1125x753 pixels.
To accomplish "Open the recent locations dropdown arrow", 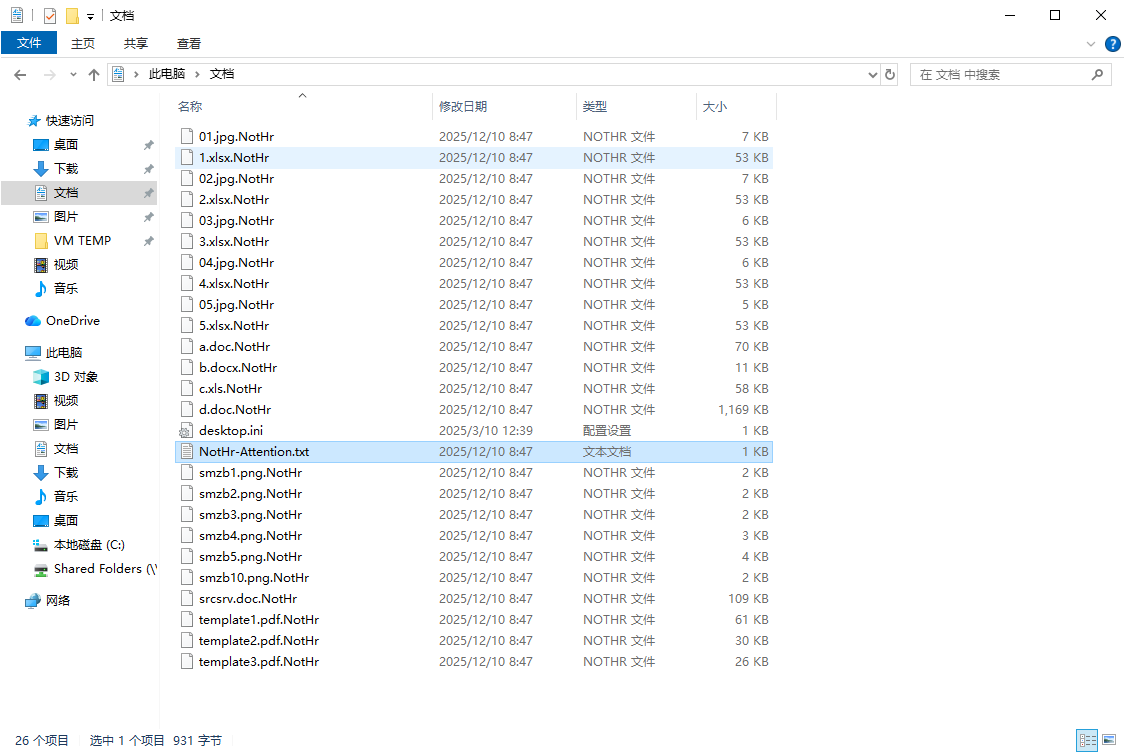I will click(x=73, y=75).
